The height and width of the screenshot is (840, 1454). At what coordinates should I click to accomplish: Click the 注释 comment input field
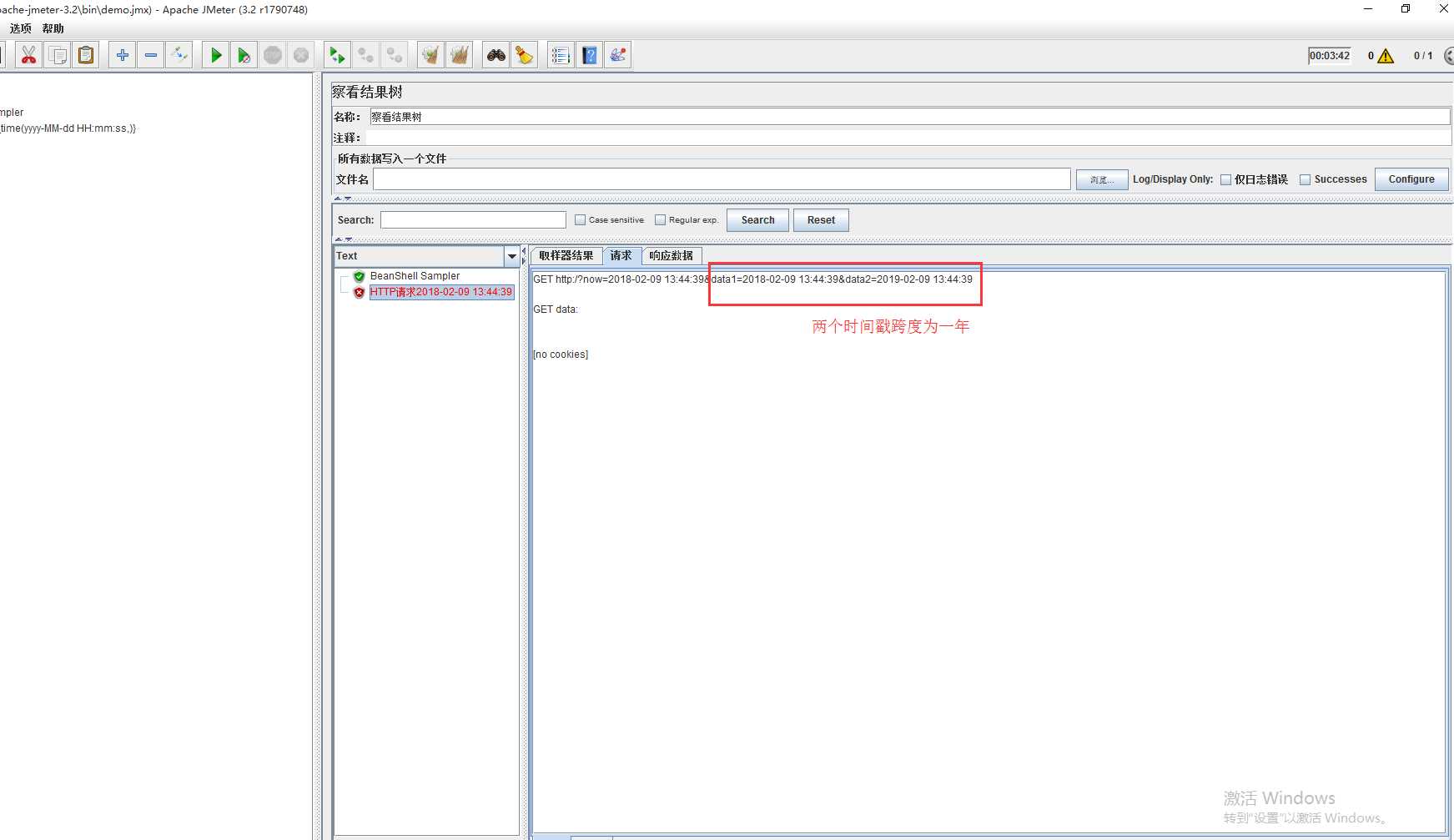[908, 138]
